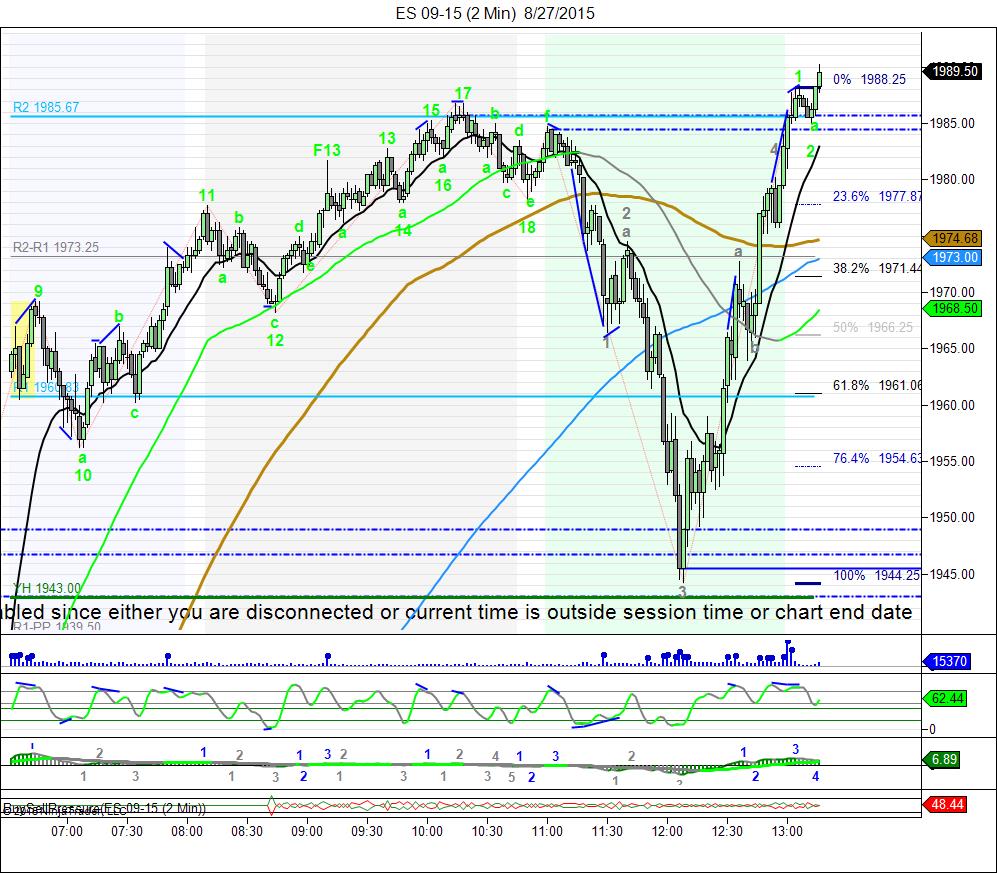The width and height of the screenshot is (997, 873).
Task: Click the 09:00 time axis label
Action: coord(307,831)
